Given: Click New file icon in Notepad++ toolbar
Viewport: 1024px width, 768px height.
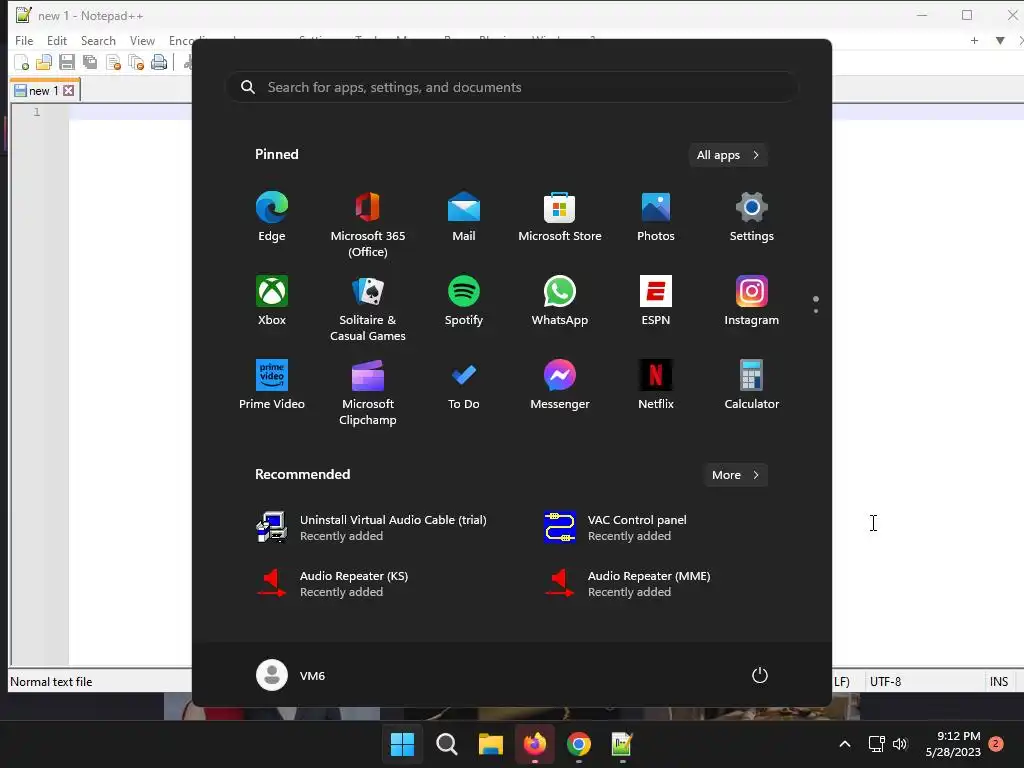Looking at the screenshot, I should tap(22, 62).
